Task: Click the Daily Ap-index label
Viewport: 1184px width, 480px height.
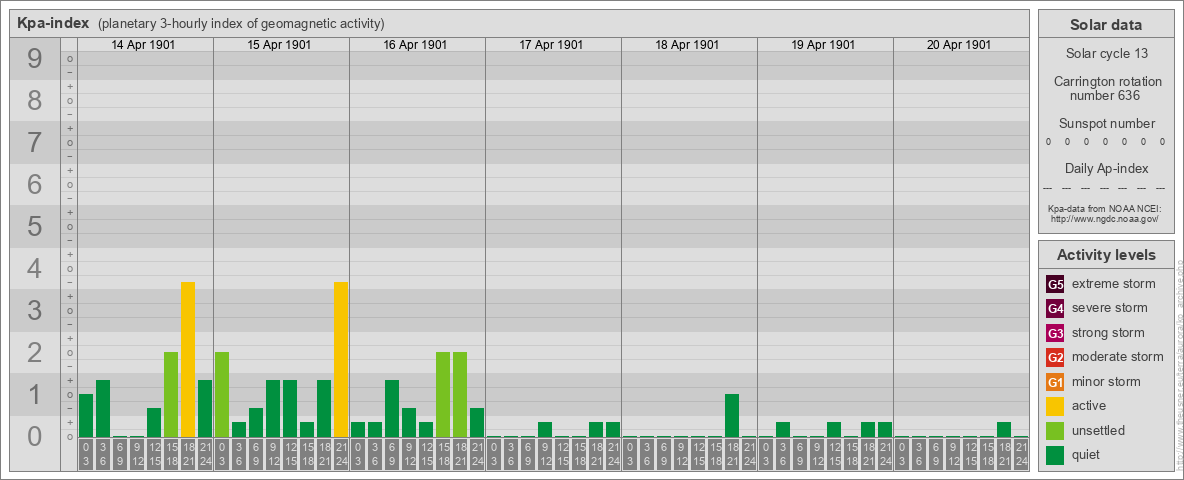Action: 1106,168
